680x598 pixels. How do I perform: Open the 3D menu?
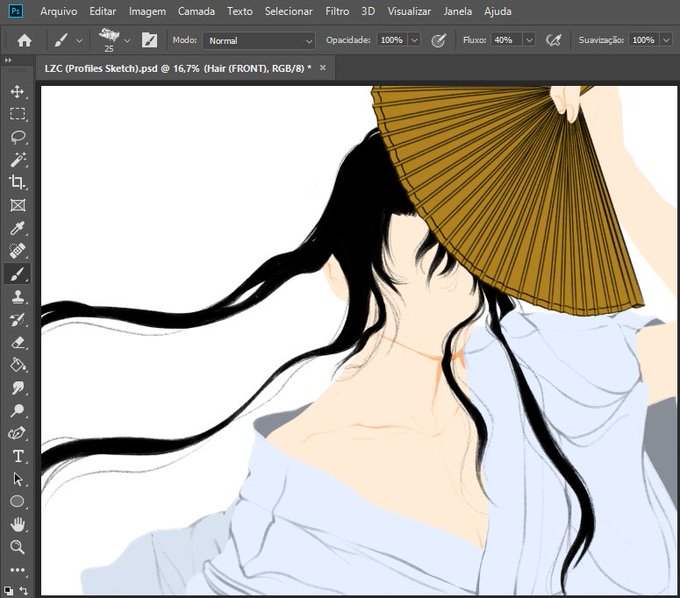[368, 11]
